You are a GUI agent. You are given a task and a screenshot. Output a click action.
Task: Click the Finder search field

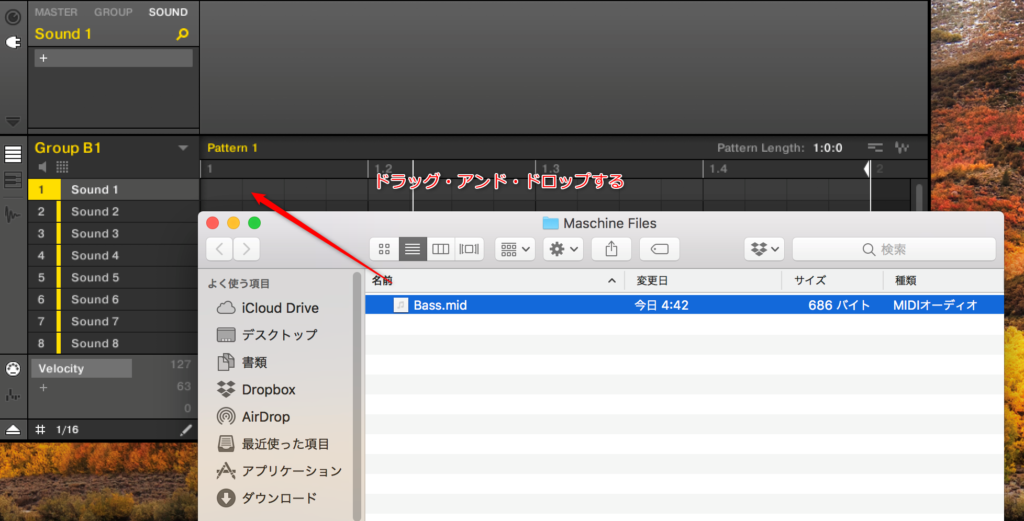coord(894,249)
